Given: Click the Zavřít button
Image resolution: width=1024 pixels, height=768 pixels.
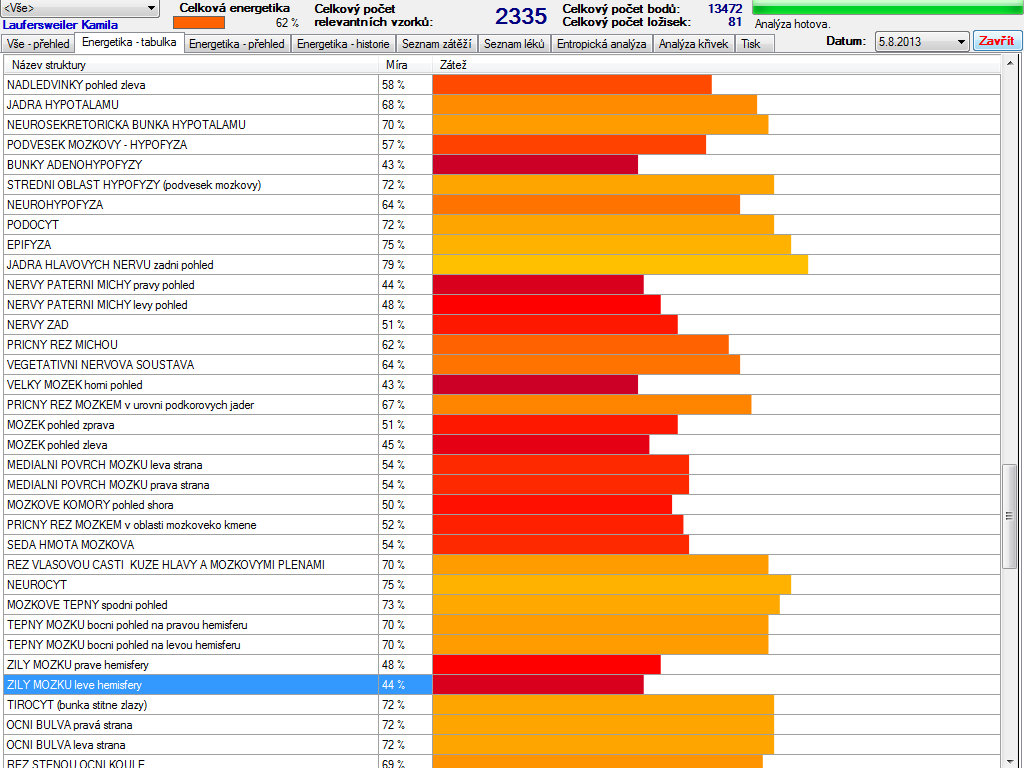Looking at the screenshot, I should click(x=997, y=40).
